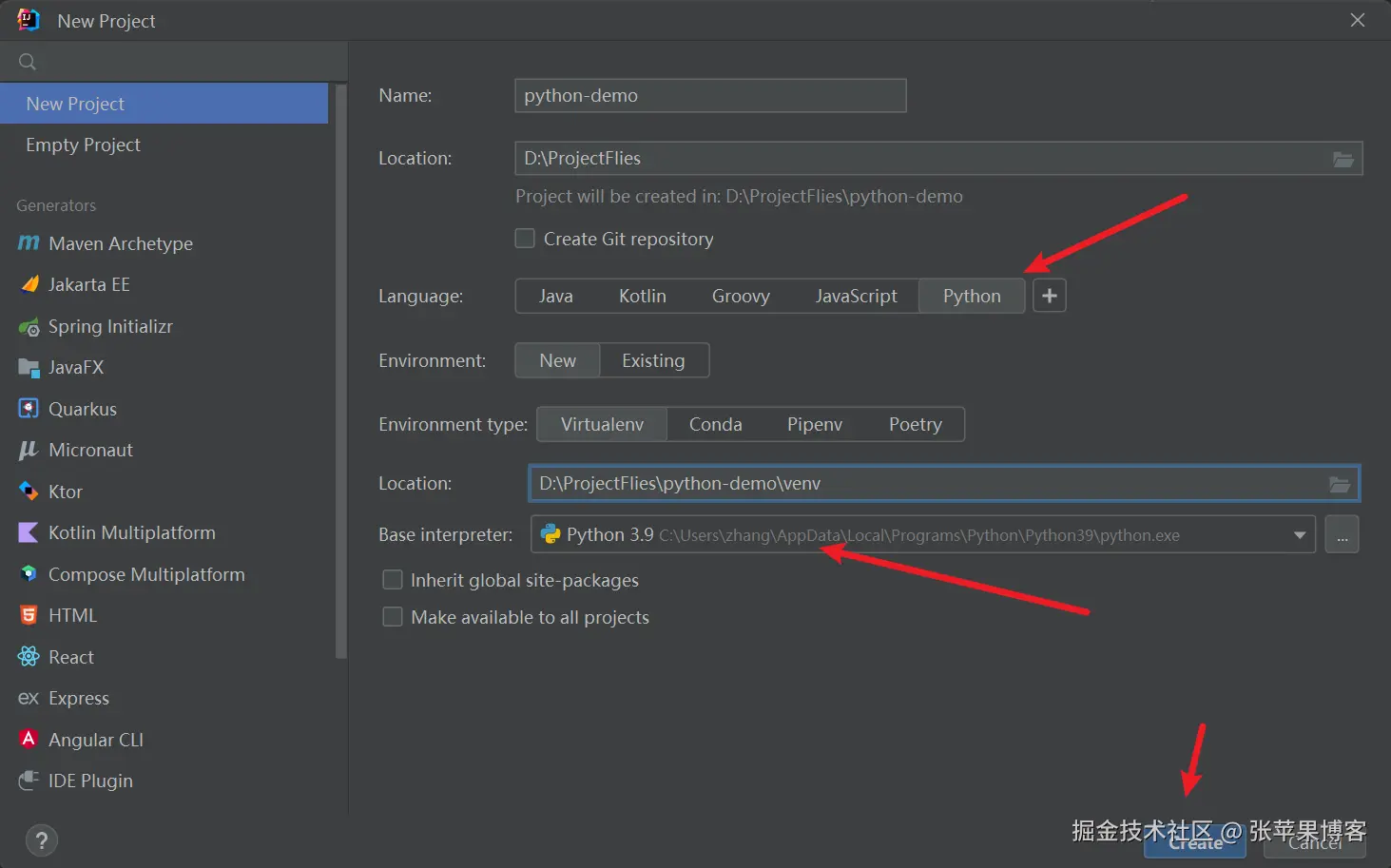
Task: Select Conda environment type
Action: [x=716, y=424]
